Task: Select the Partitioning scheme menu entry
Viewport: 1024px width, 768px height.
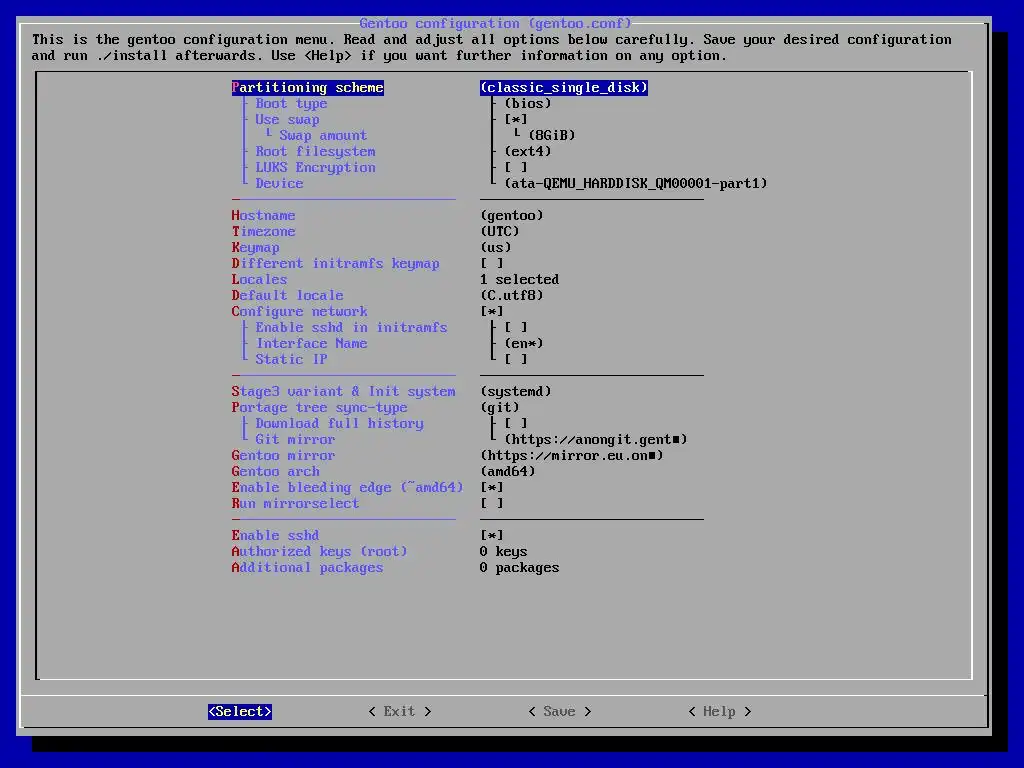Action: pyautogui.click(x=308, y=88)
